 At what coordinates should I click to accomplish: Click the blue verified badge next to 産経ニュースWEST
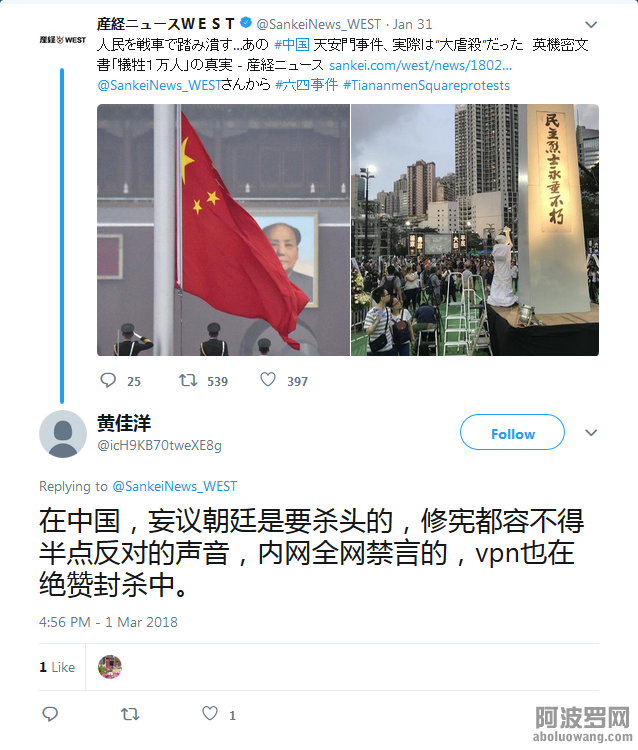(x=246, y=23)
